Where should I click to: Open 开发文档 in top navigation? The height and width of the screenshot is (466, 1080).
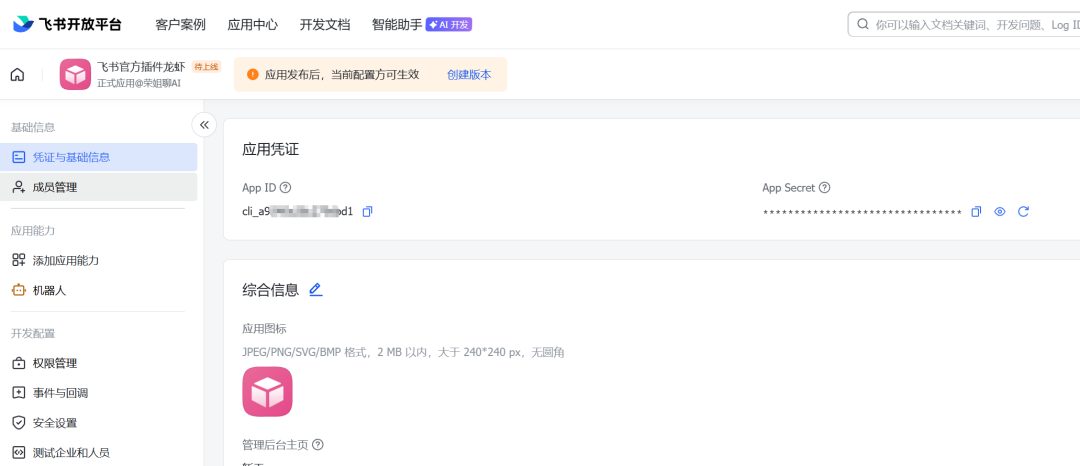325,25
